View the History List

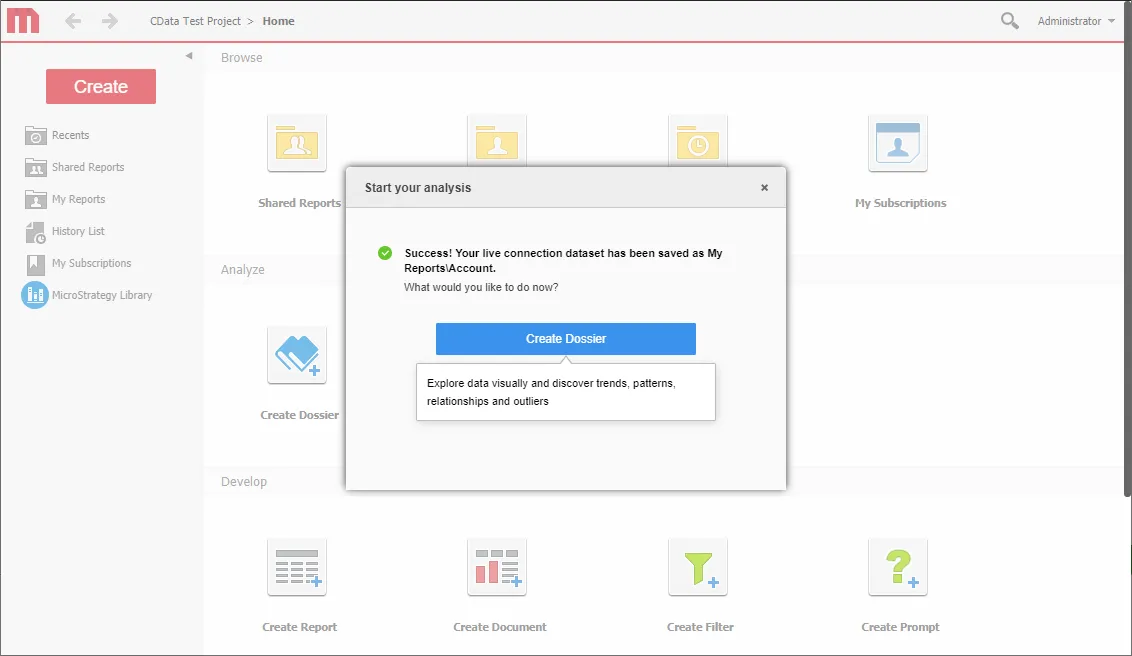point(81,231)
